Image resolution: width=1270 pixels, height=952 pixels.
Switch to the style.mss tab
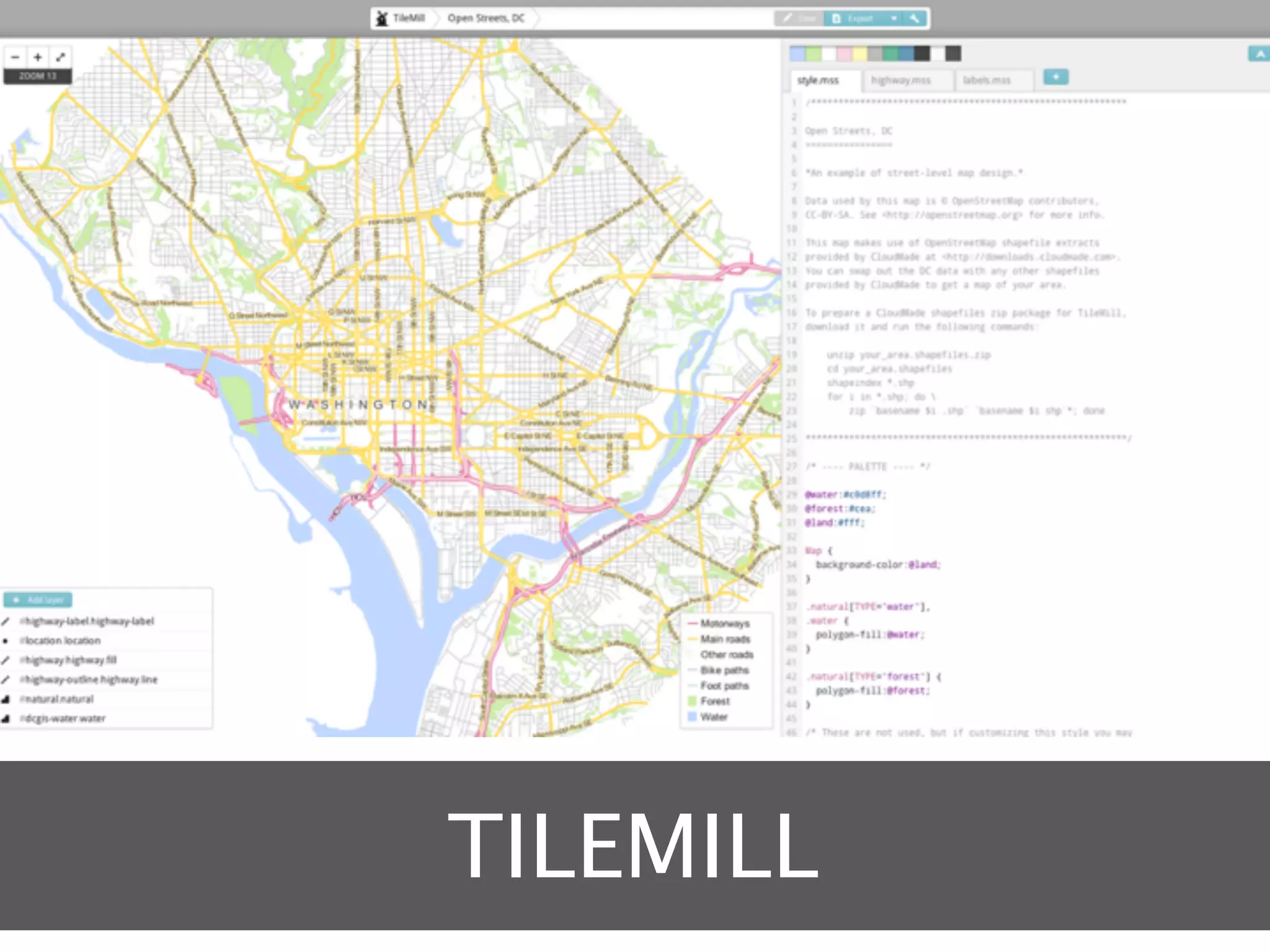coord(825,81)
